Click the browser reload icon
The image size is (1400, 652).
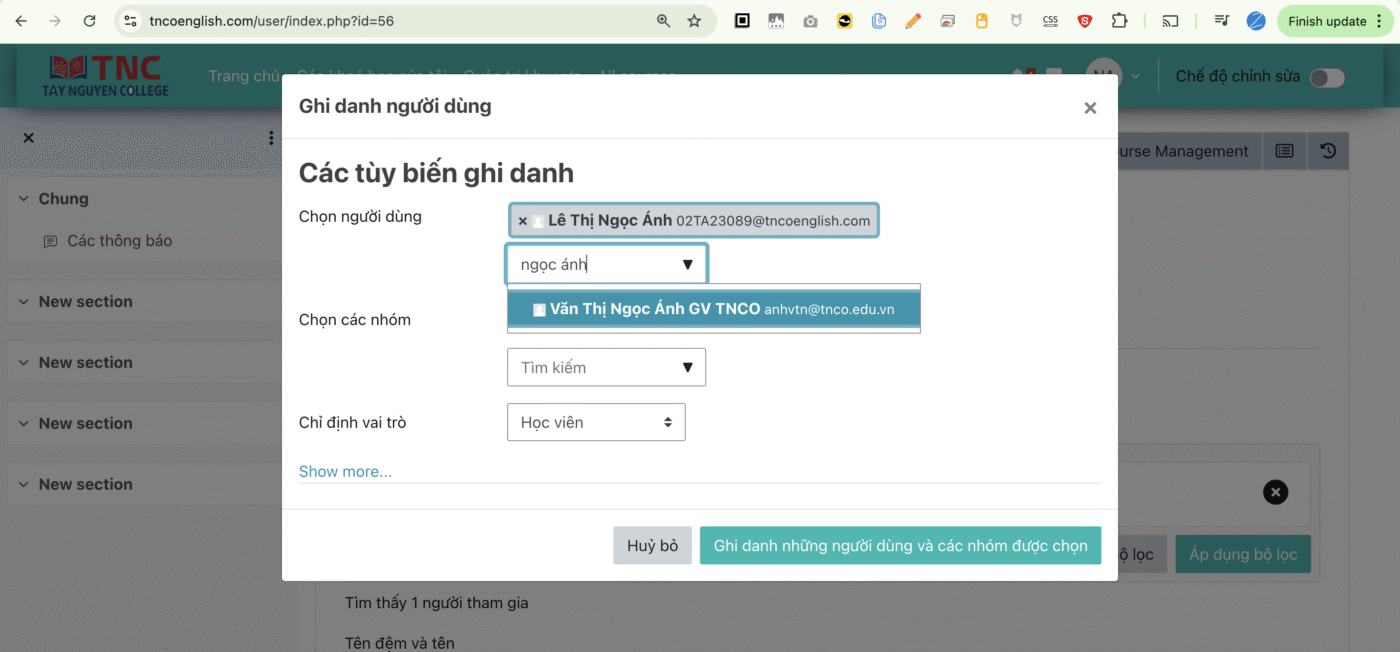[89, 21]
